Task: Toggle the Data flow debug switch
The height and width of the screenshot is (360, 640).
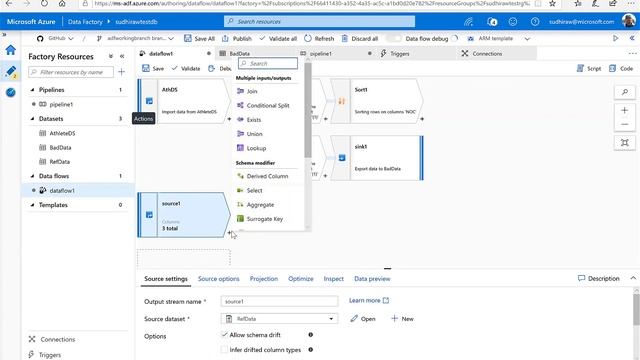Action: pyautogui.click(x=394, y=38)
